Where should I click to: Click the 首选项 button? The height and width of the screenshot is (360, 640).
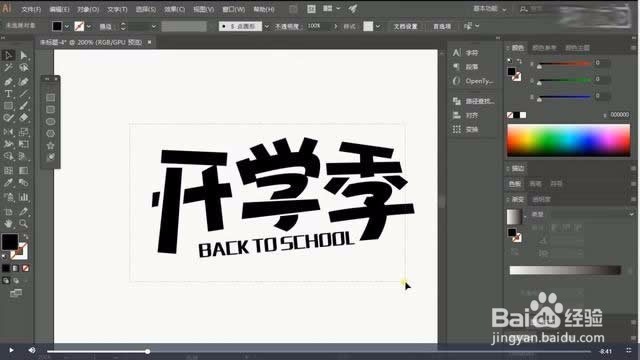point(442,27)
